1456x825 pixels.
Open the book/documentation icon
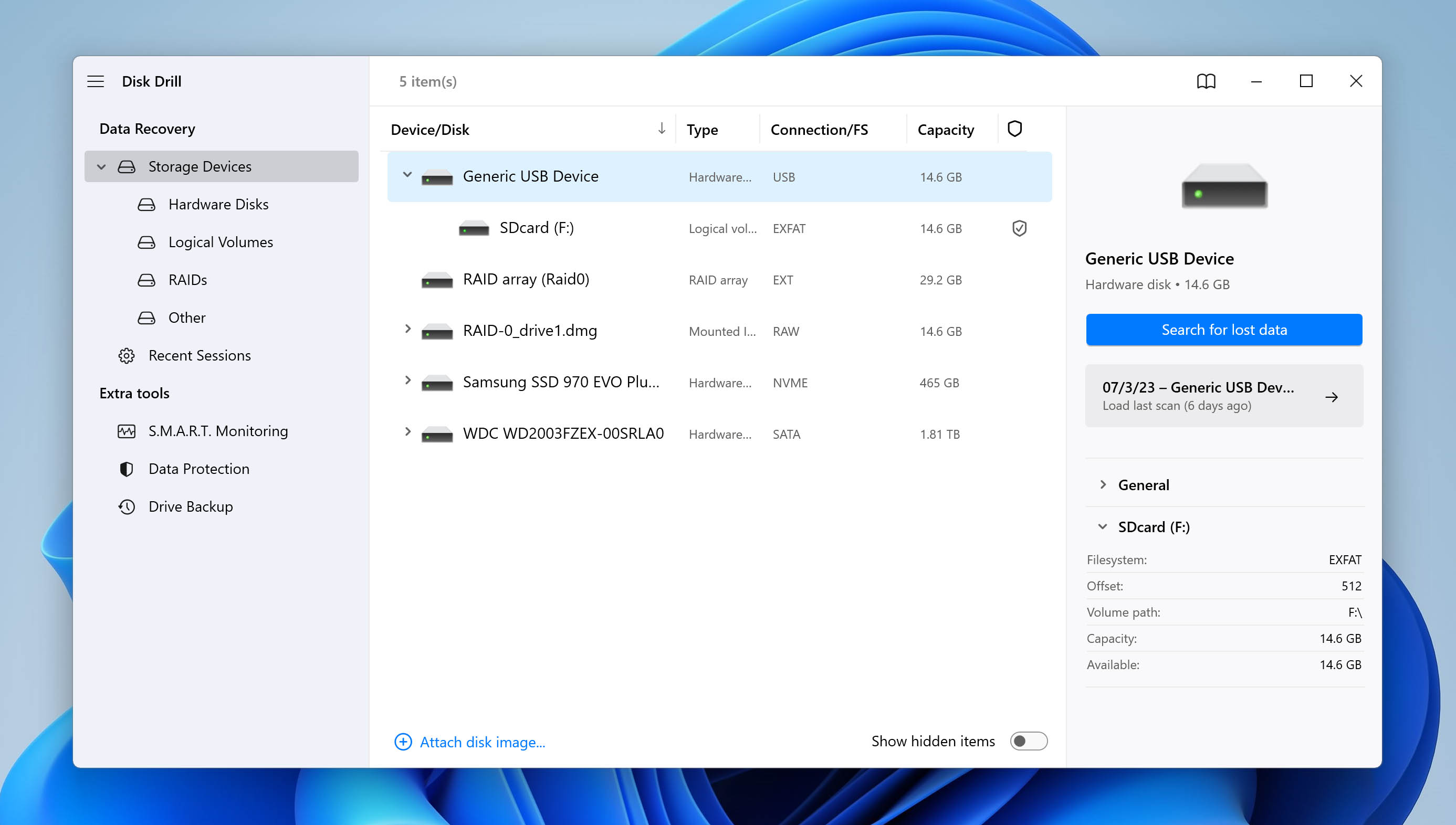click(1206, 81)
